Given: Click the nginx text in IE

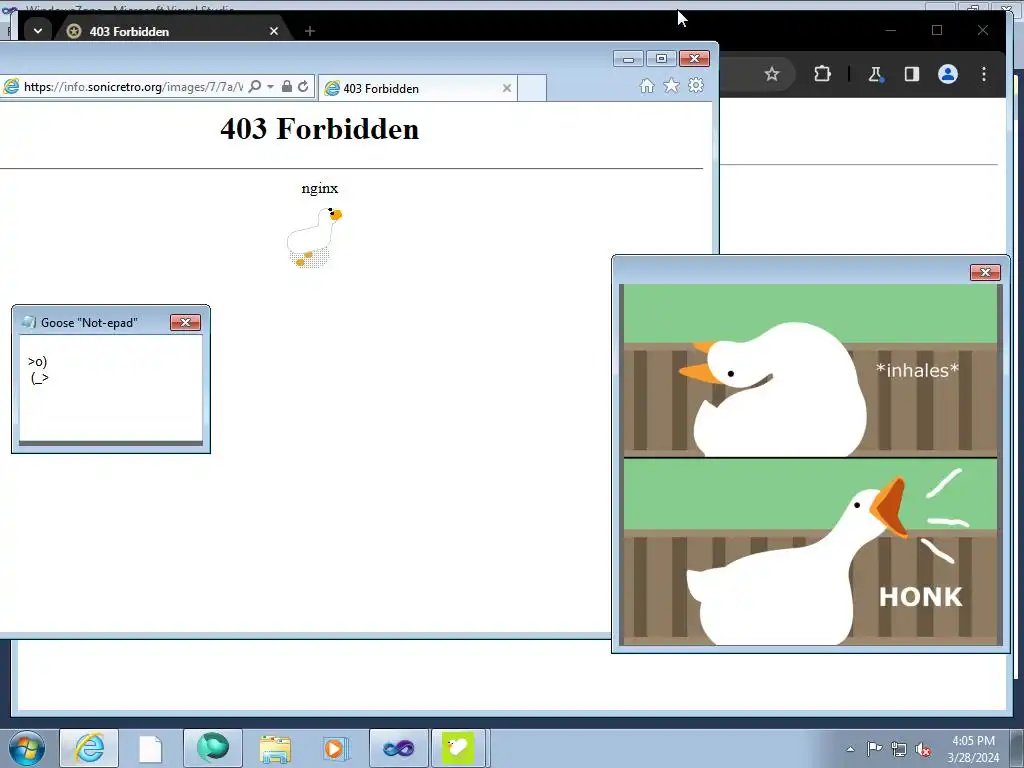Looking at the screenshot, I should (320, 188).
